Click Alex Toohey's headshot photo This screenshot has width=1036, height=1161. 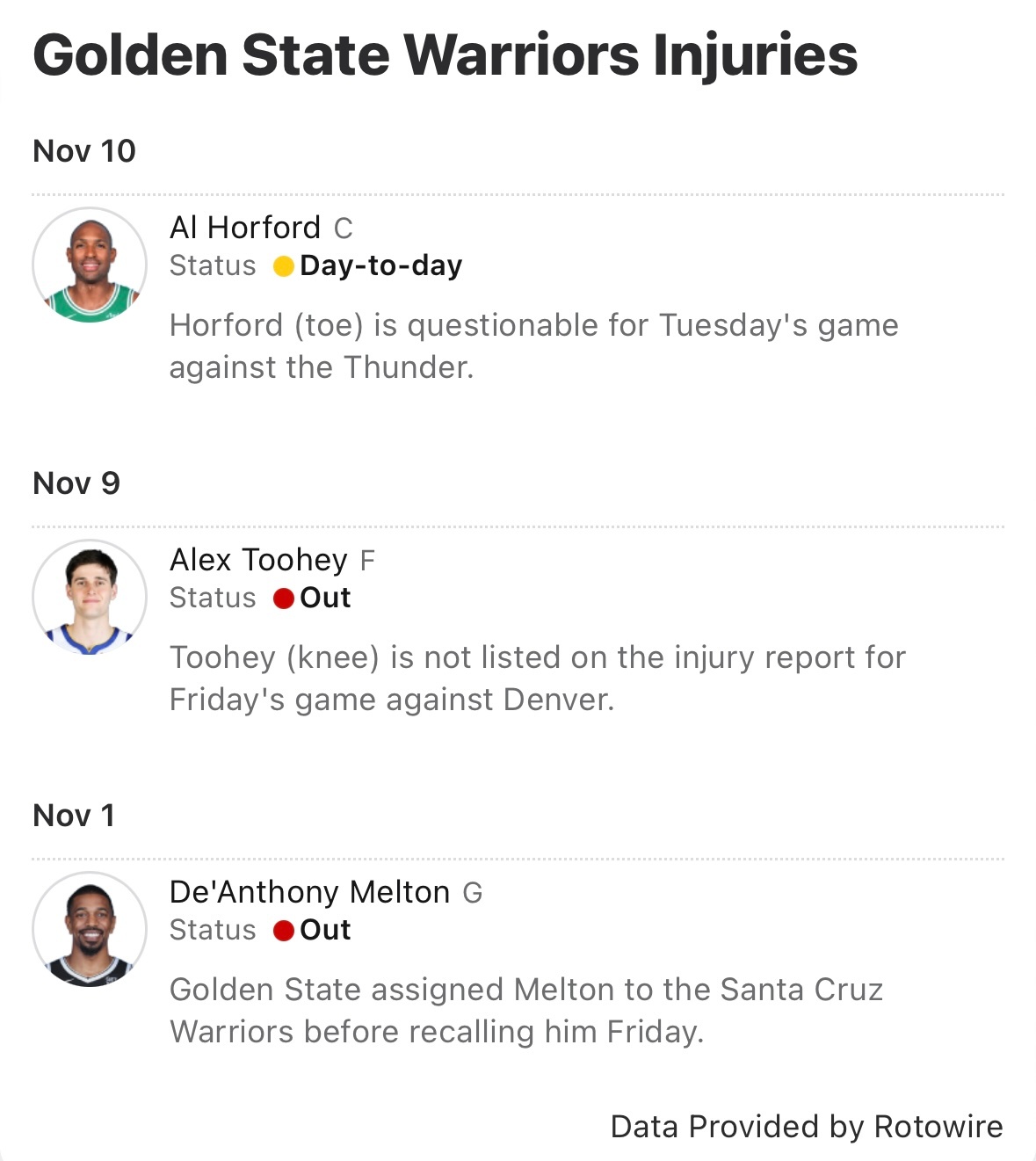(x=90, y=597)
